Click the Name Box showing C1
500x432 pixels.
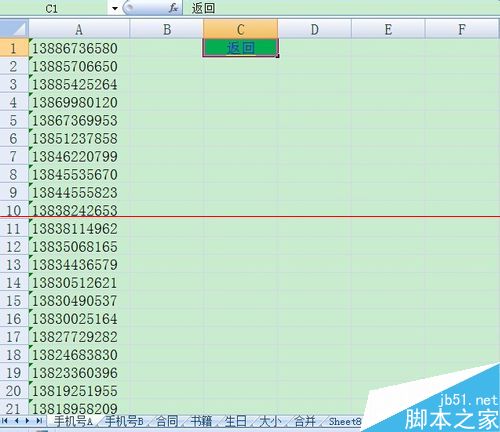click(x=53, y=8)
